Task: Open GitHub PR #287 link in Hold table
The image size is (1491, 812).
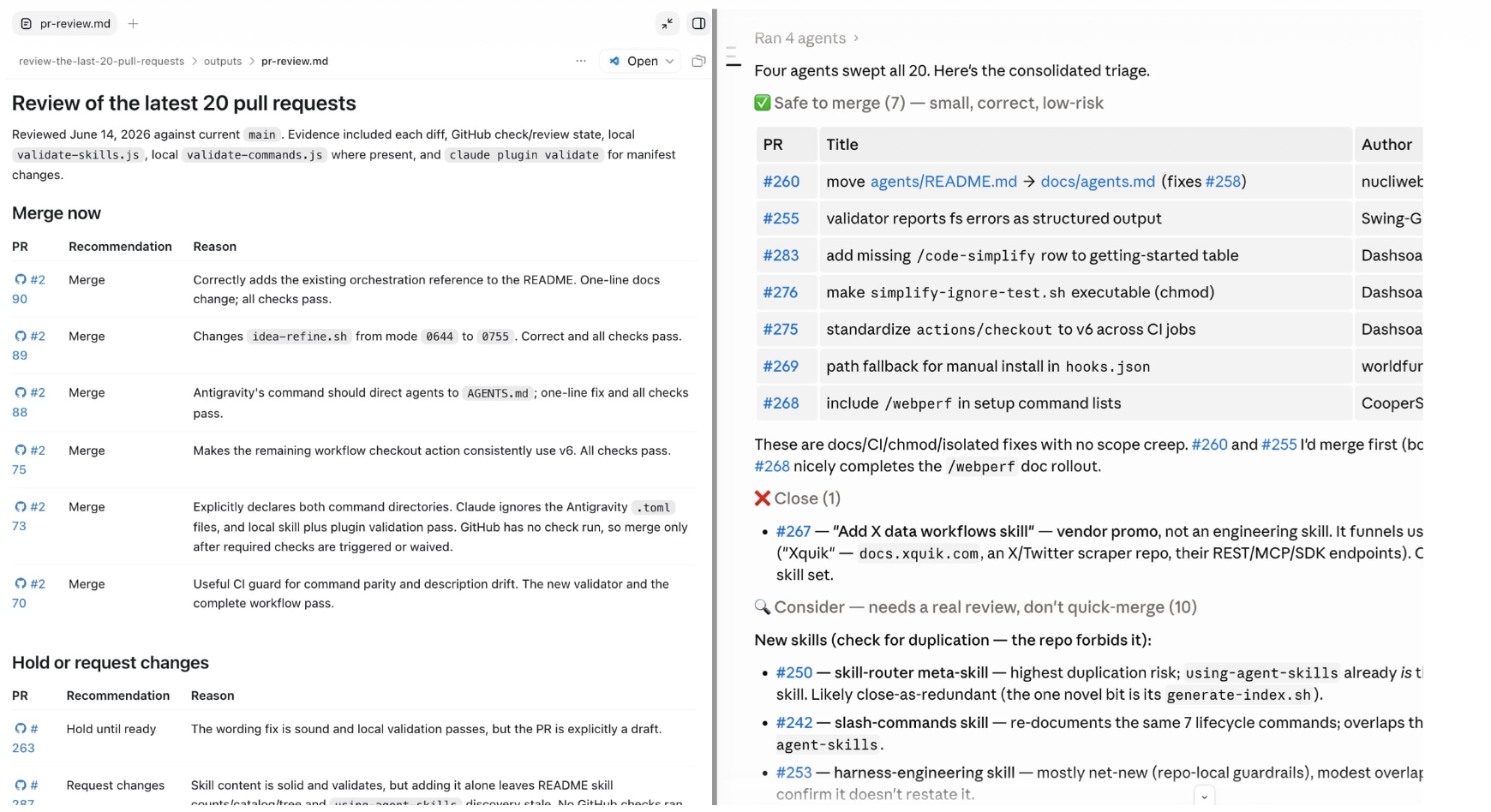Action: pyautogui.click(x=26, y=793)
